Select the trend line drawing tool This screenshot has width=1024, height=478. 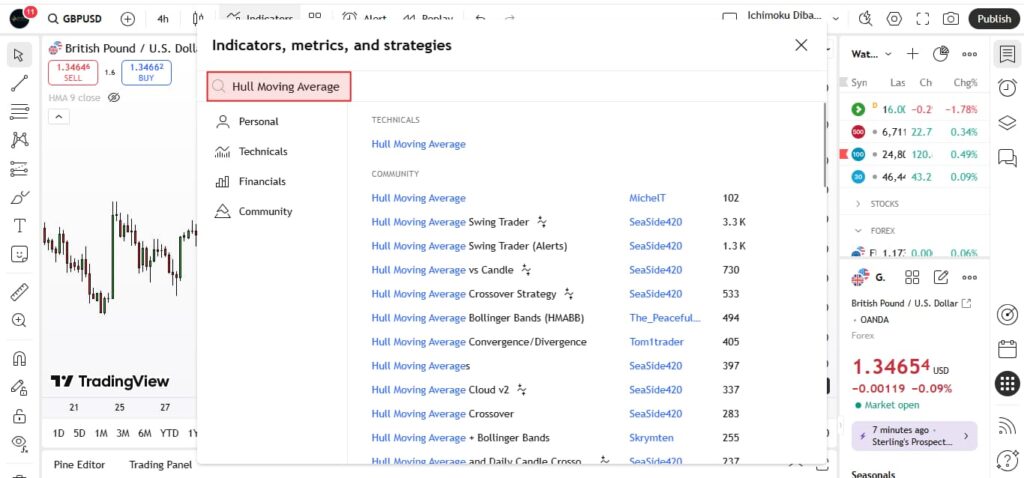pos(19,83)
